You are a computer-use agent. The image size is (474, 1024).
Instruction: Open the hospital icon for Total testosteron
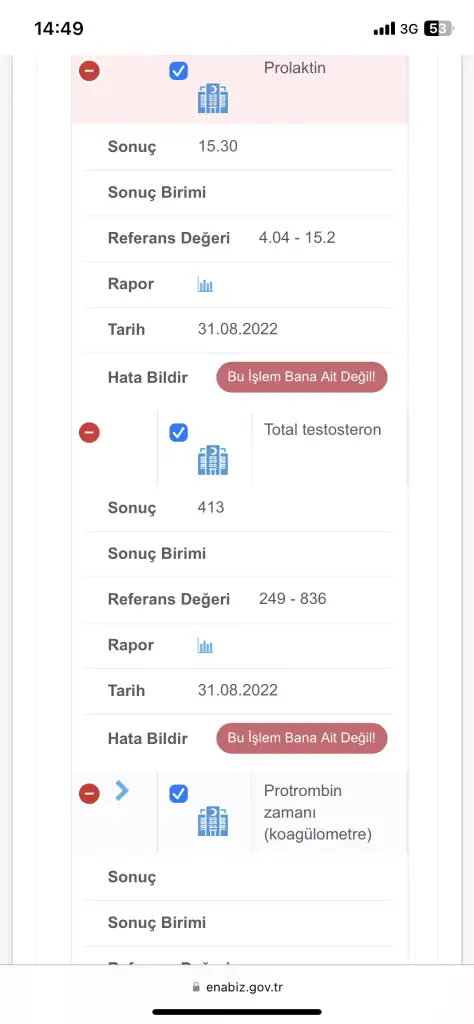(x=213, y=460)
